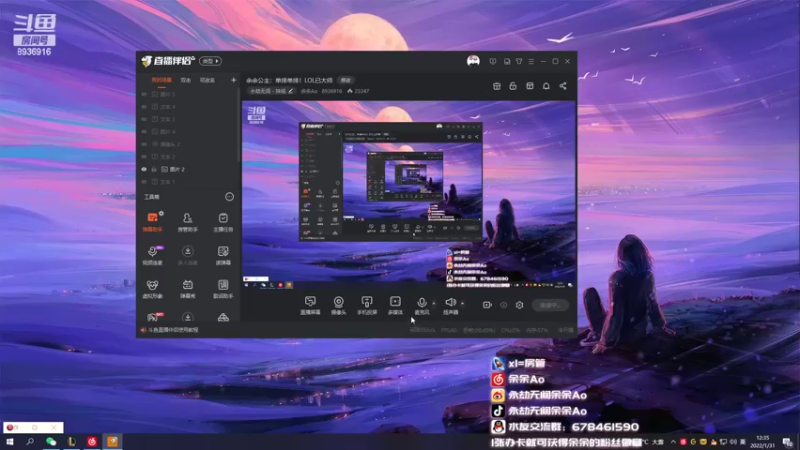Open the settings gear in bottom toolbar
The image size is (800, 450).
tap(519, 305)
